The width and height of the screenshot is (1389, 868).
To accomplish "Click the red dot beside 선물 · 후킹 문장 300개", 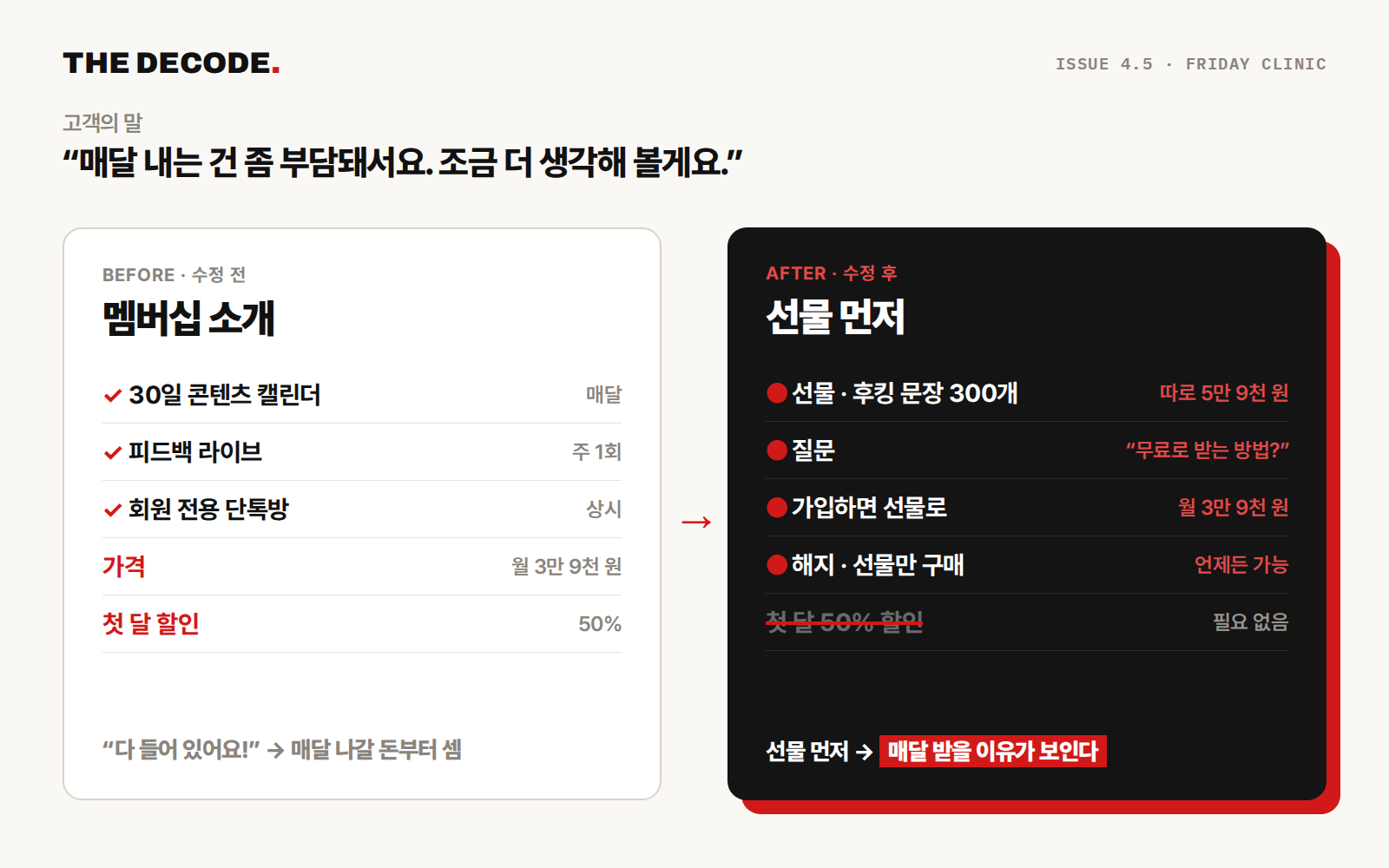I will [777, 393].
